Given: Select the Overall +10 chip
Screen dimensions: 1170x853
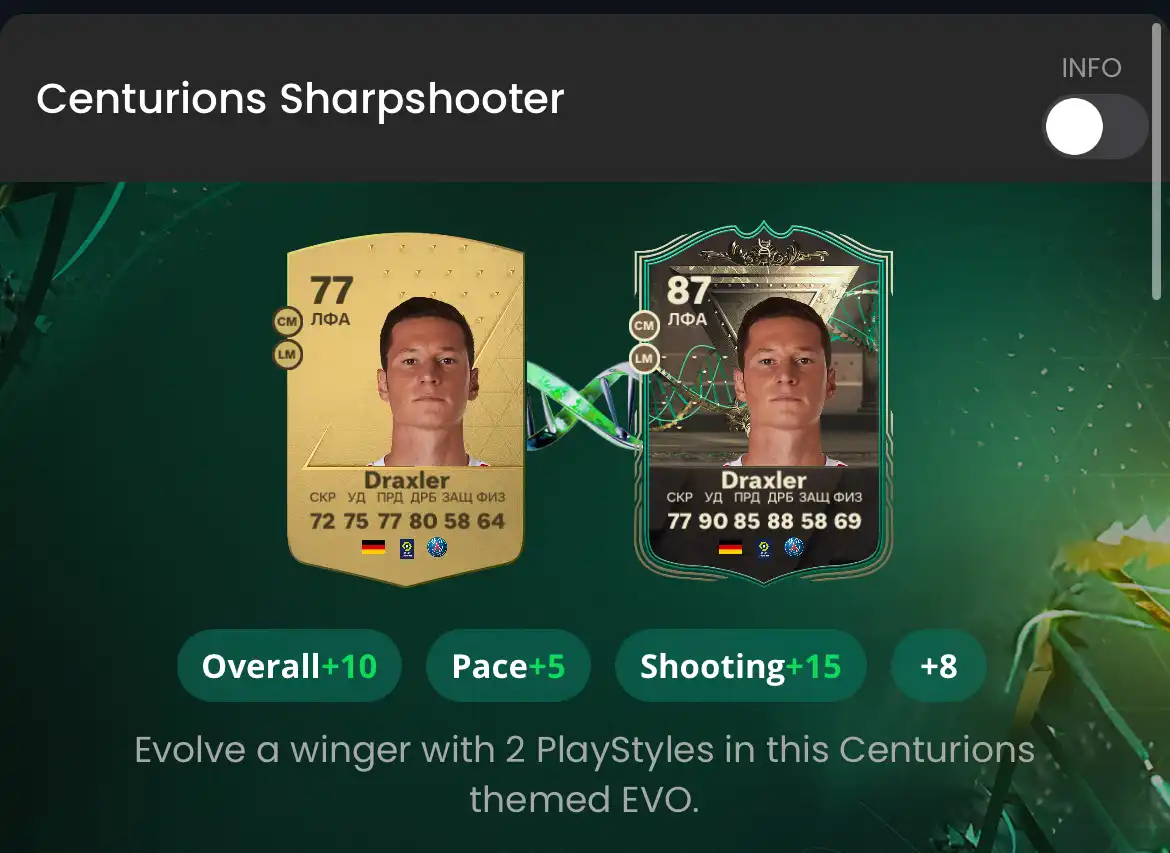Looking at the screenshot, I should point(290,666).
